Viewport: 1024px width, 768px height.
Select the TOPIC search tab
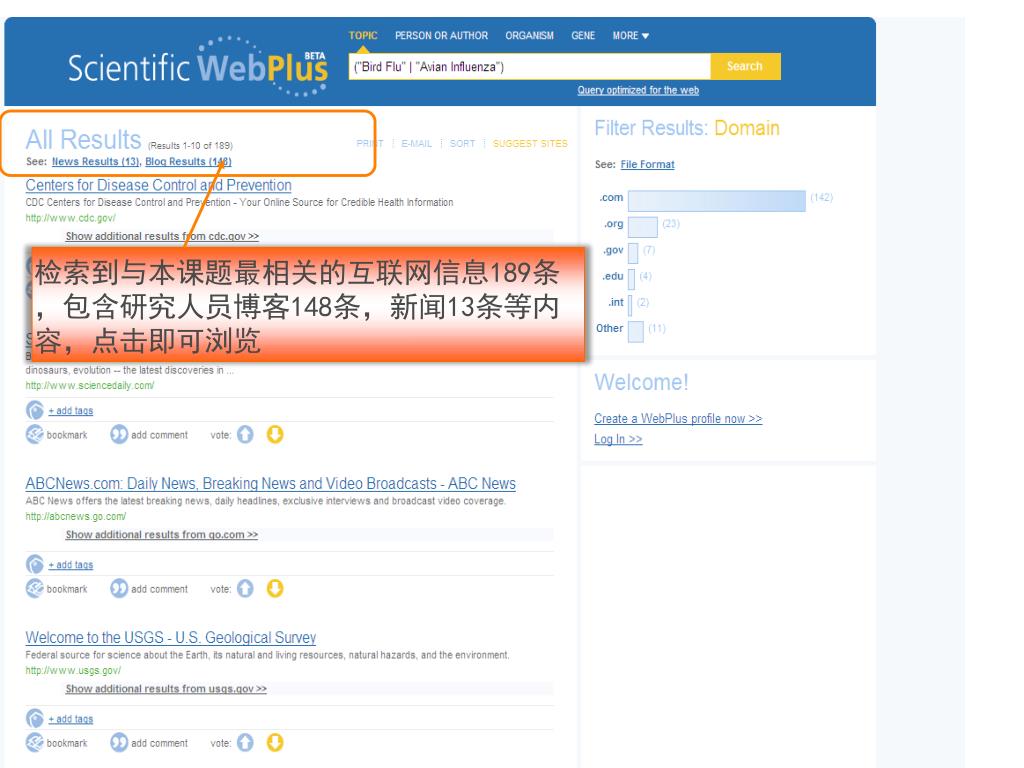pyautogui.click(x=363, y=35)
